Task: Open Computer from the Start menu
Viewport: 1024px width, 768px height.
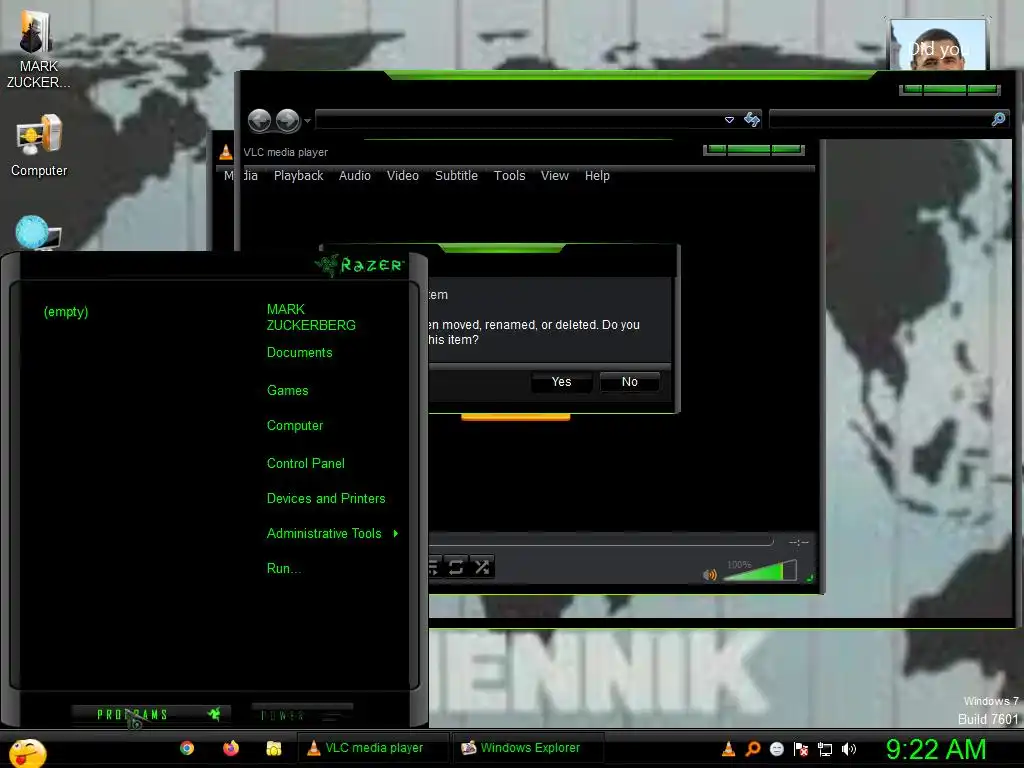Action: [x=295, y=426]
